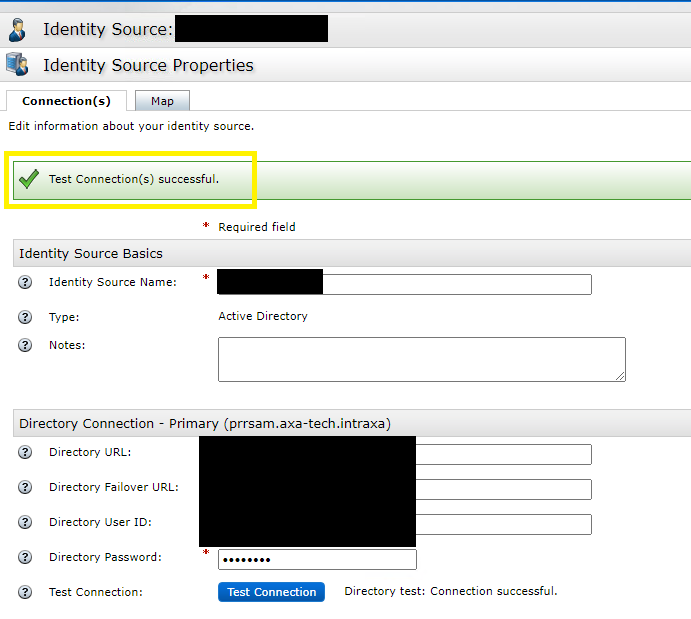Viewport: 691px width, 619px height.
Task: Click help icon beside Identity Source Name
Action: coord(26,283)
